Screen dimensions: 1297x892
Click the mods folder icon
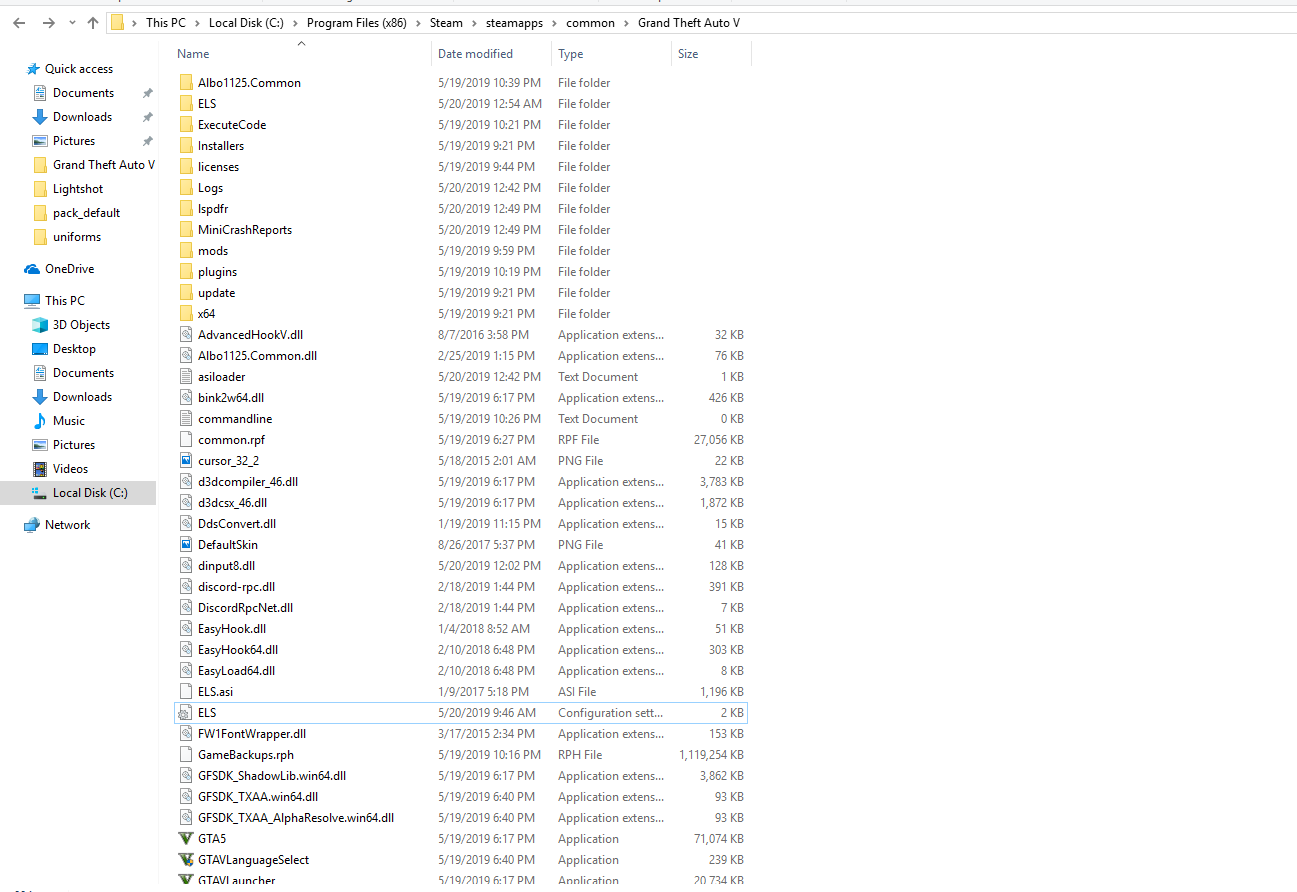tap(186, 251)
